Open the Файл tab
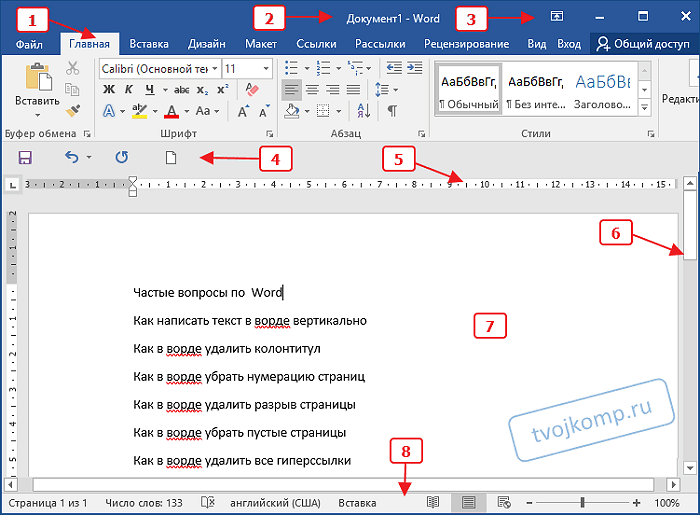Image resolution: width=700 pixels, height=515 pixels. [29, 44]
